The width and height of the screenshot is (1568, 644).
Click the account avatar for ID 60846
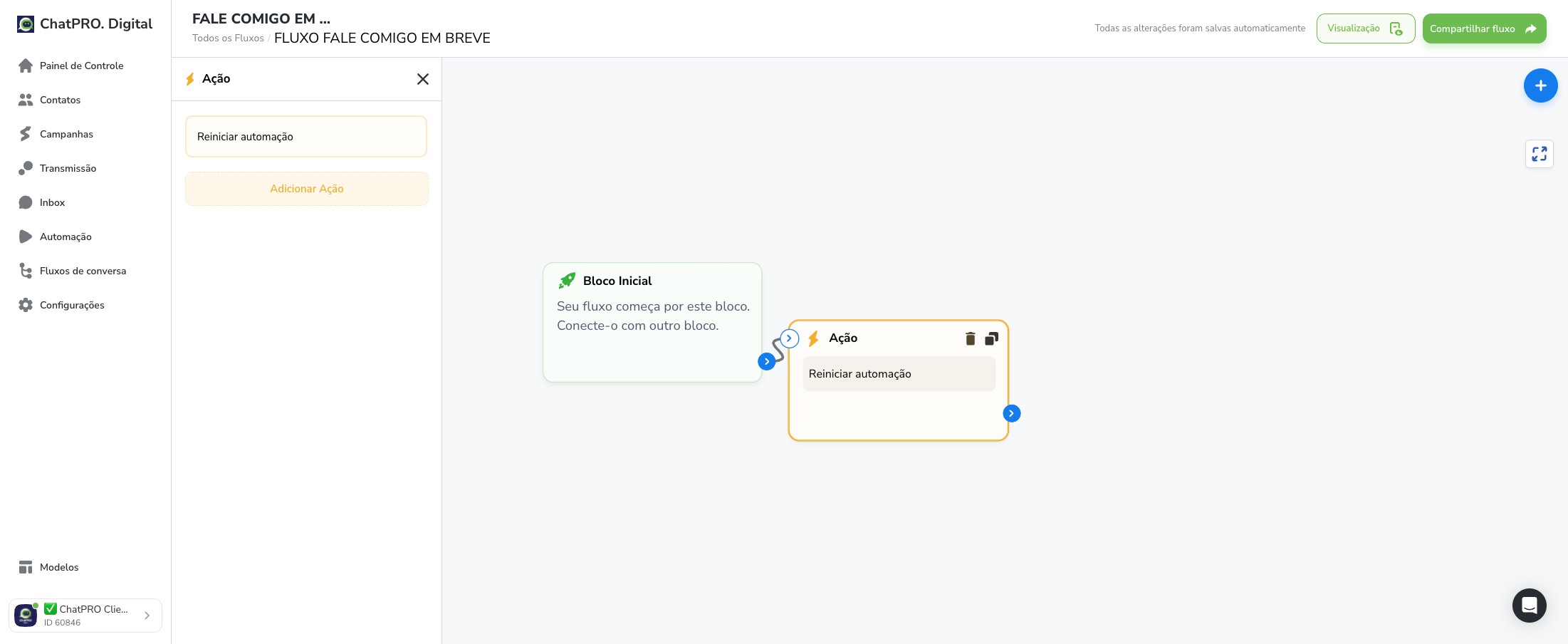click(26, 615)
